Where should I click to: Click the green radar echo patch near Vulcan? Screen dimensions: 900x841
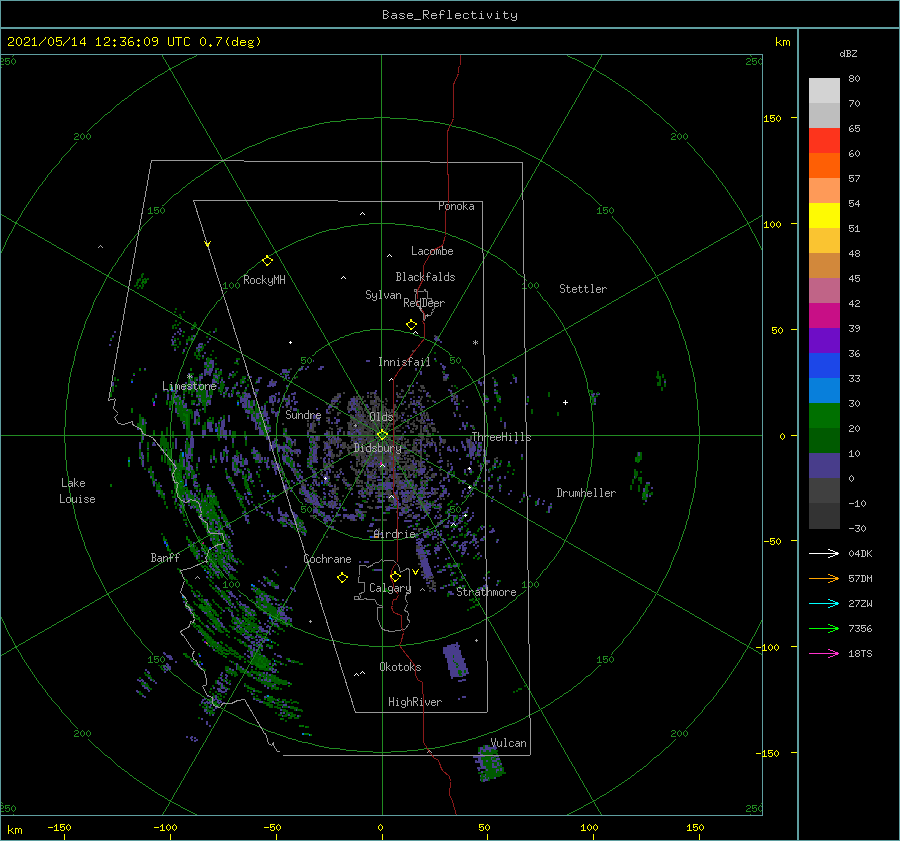pyautogui.click(x=490, y=764)
